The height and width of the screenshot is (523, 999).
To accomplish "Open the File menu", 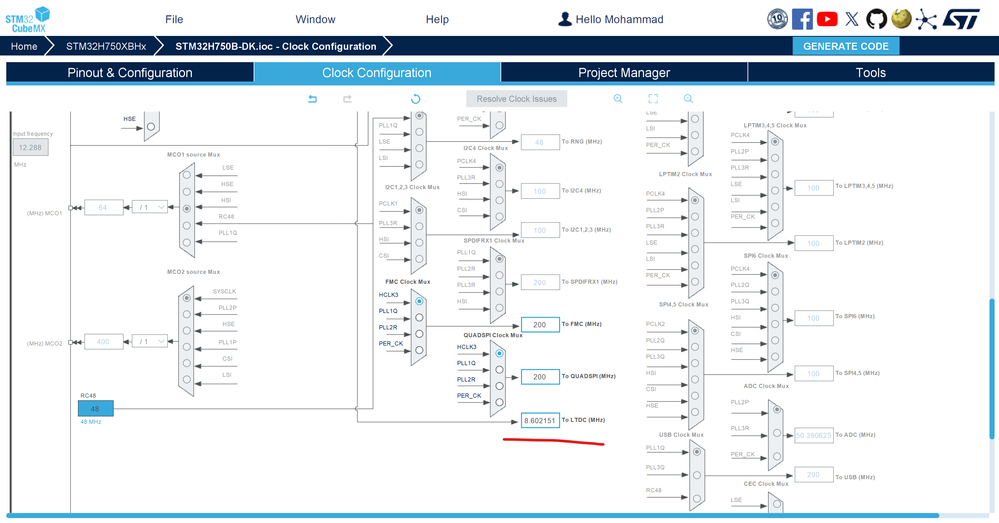I will pyautogui.click(x=174, y=19).
